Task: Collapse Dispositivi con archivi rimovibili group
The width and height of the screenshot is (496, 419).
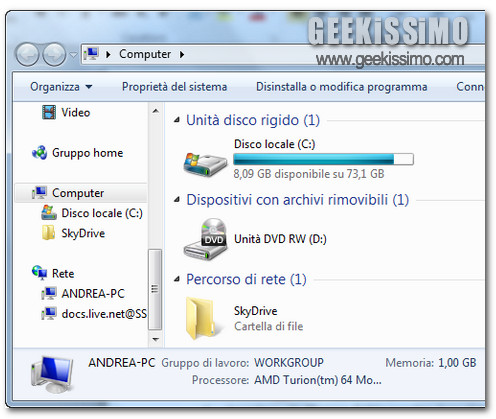Action: (177, 200)
